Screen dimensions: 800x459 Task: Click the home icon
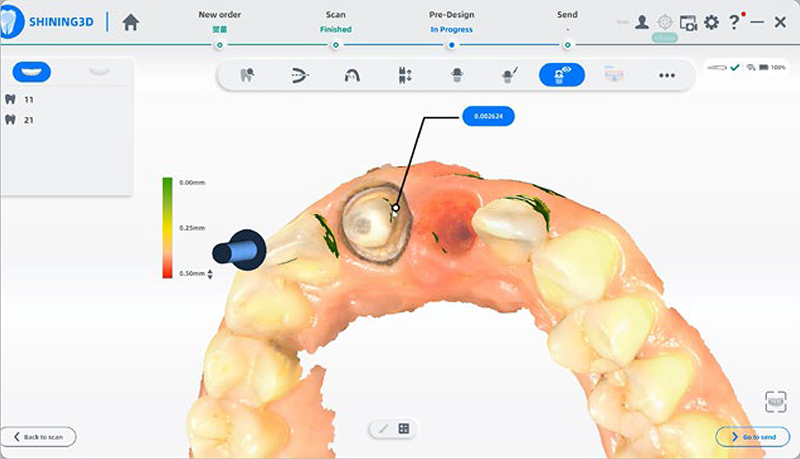[130, 22]
